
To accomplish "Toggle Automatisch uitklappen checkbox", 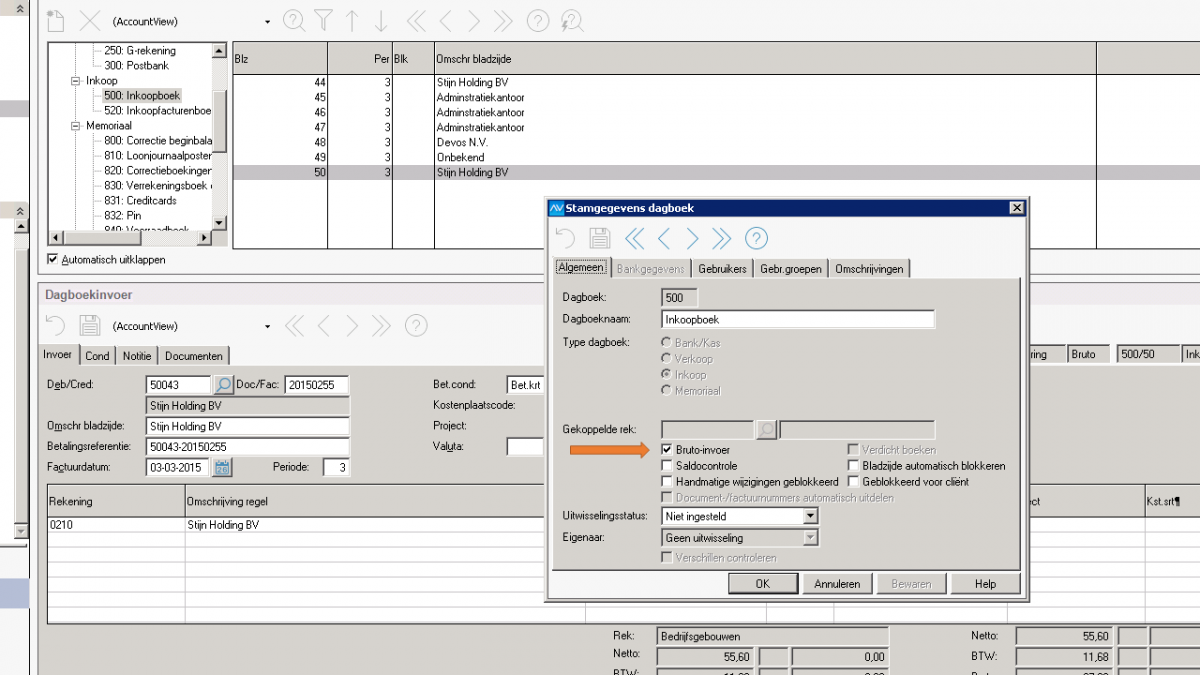I will click(53, 259).
